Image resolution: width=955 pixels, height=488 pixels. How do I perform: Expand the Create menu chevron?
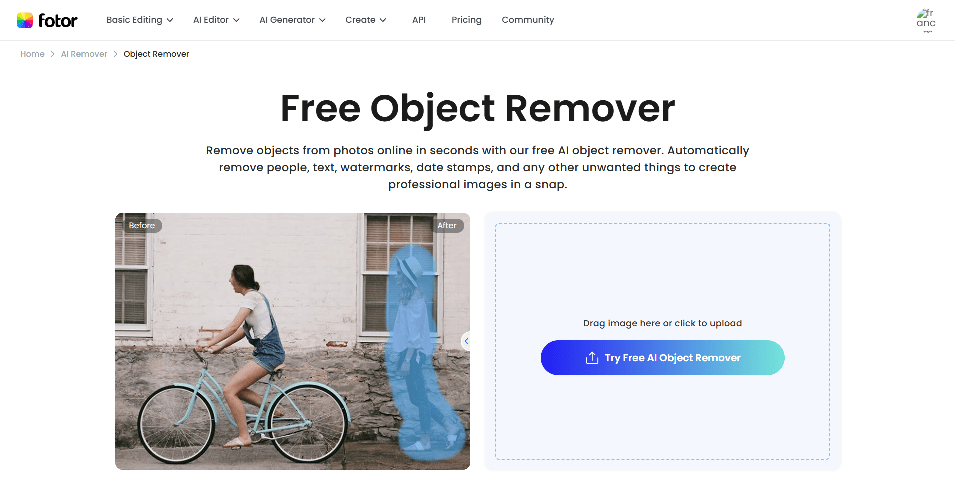(x=383, y=20)
